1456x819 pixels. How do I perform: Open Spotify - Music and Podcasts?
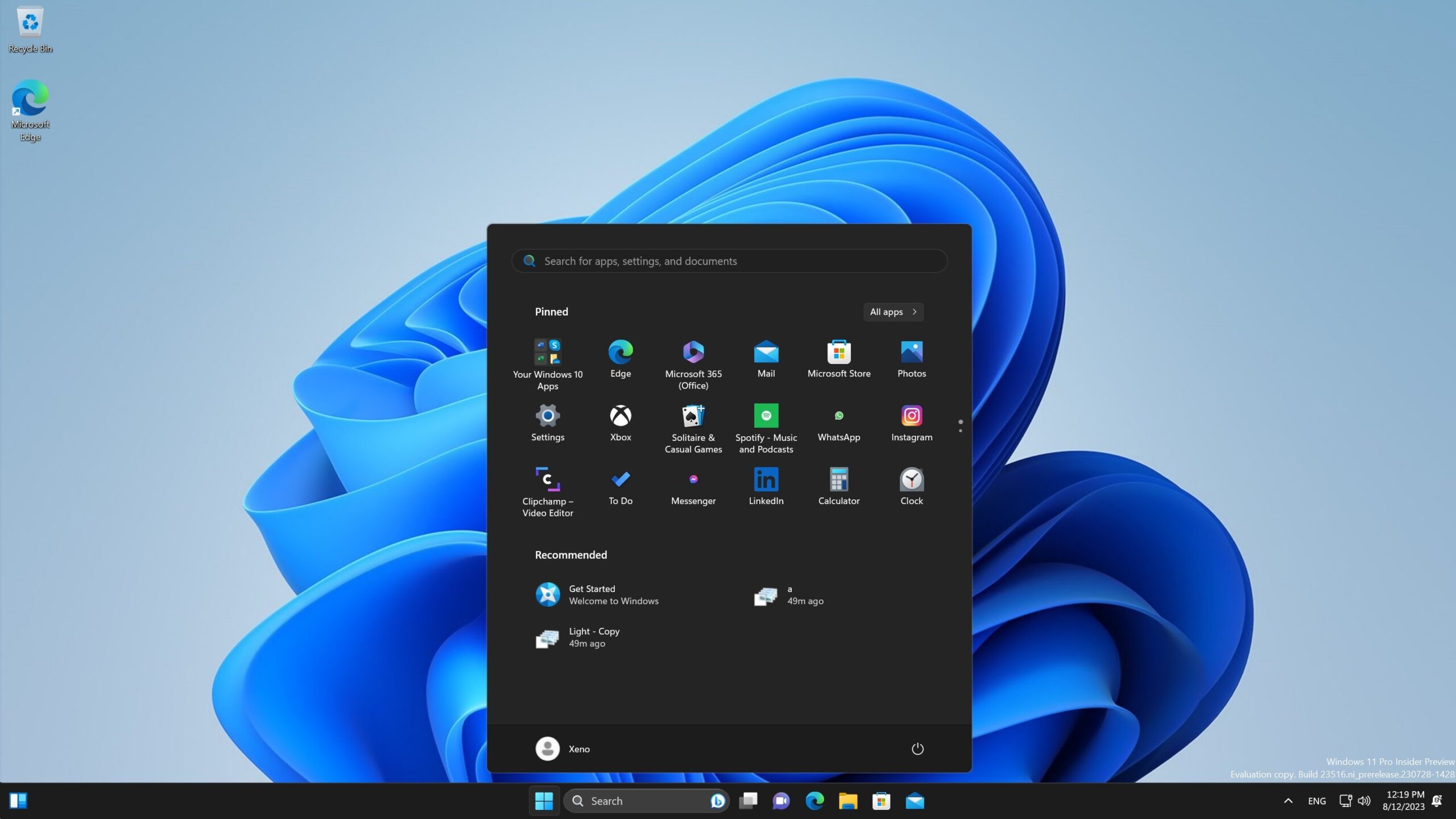pos(766,428)
